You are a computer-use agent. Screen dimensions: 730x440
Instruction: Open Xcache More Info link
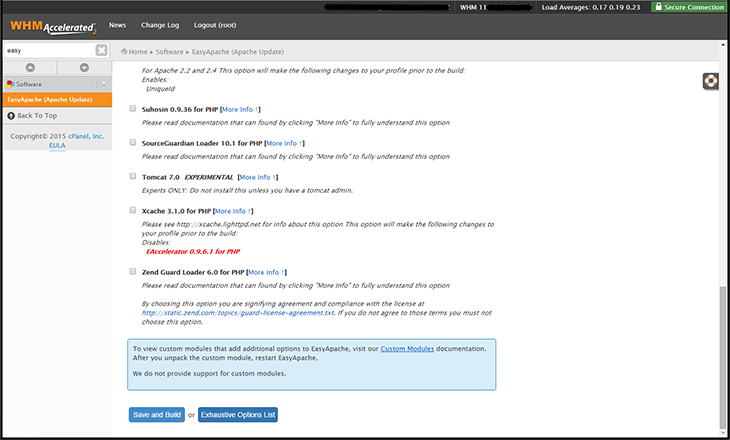click(x=233, y=211)
